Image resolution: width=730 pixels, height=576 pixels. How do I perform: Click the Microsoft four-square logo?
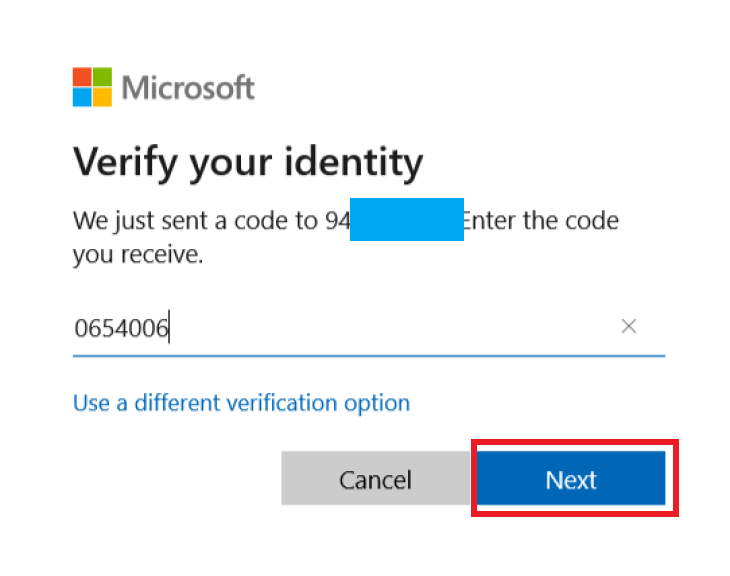pyautogui.click(x=92, y=87)
